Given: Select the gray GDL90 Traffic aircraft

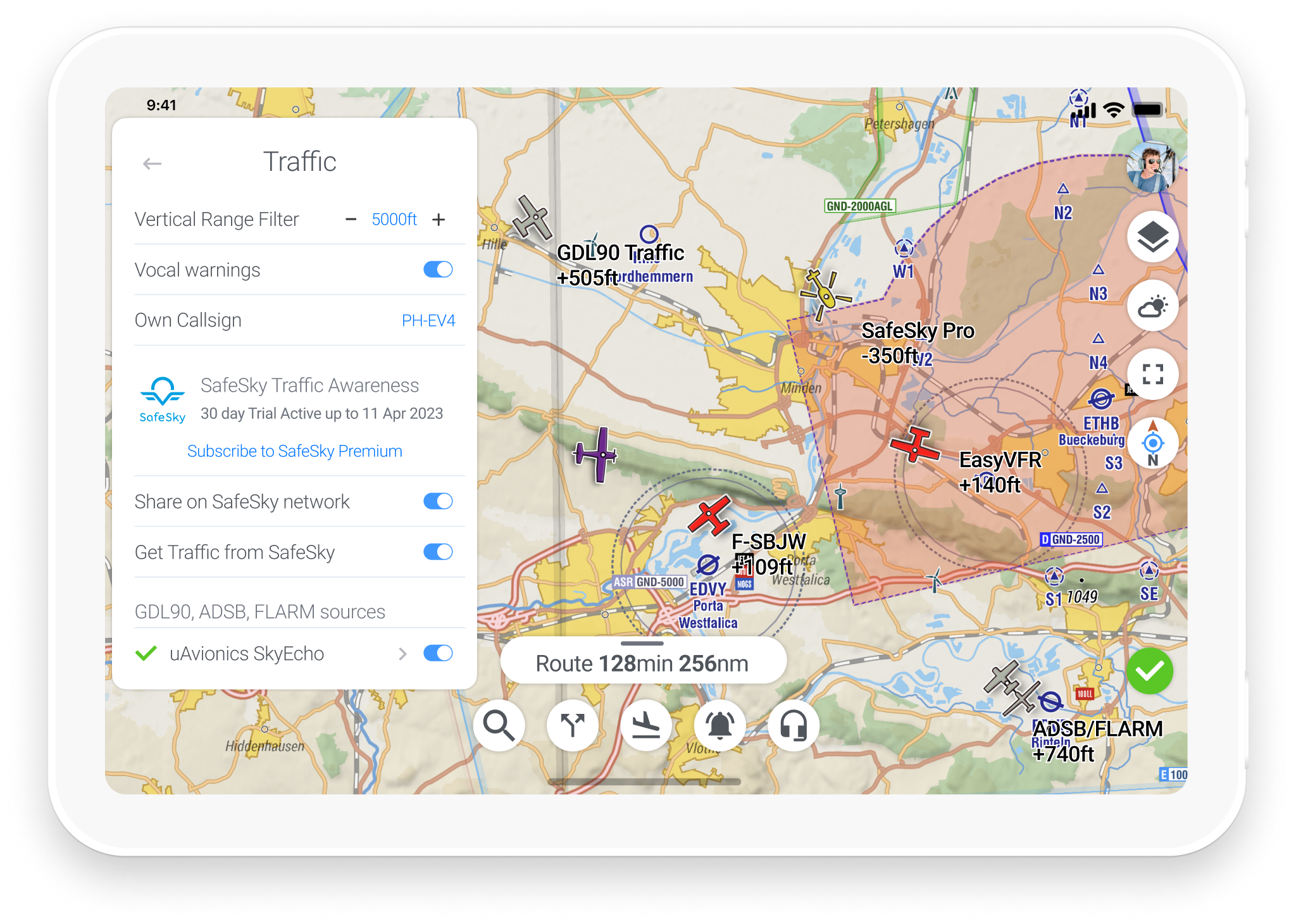Looking at the screenshot, I should (x=533, y=218).
